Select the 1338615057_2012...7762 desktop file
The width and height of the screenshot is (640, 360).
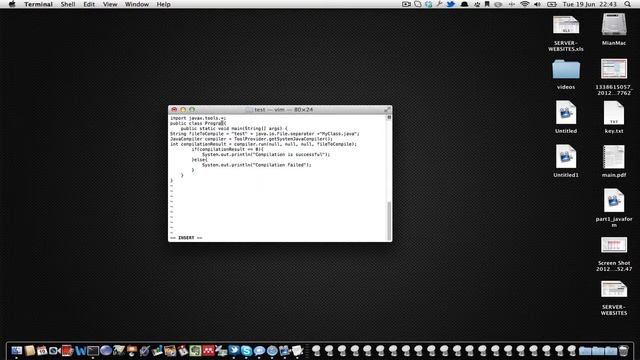614,77
